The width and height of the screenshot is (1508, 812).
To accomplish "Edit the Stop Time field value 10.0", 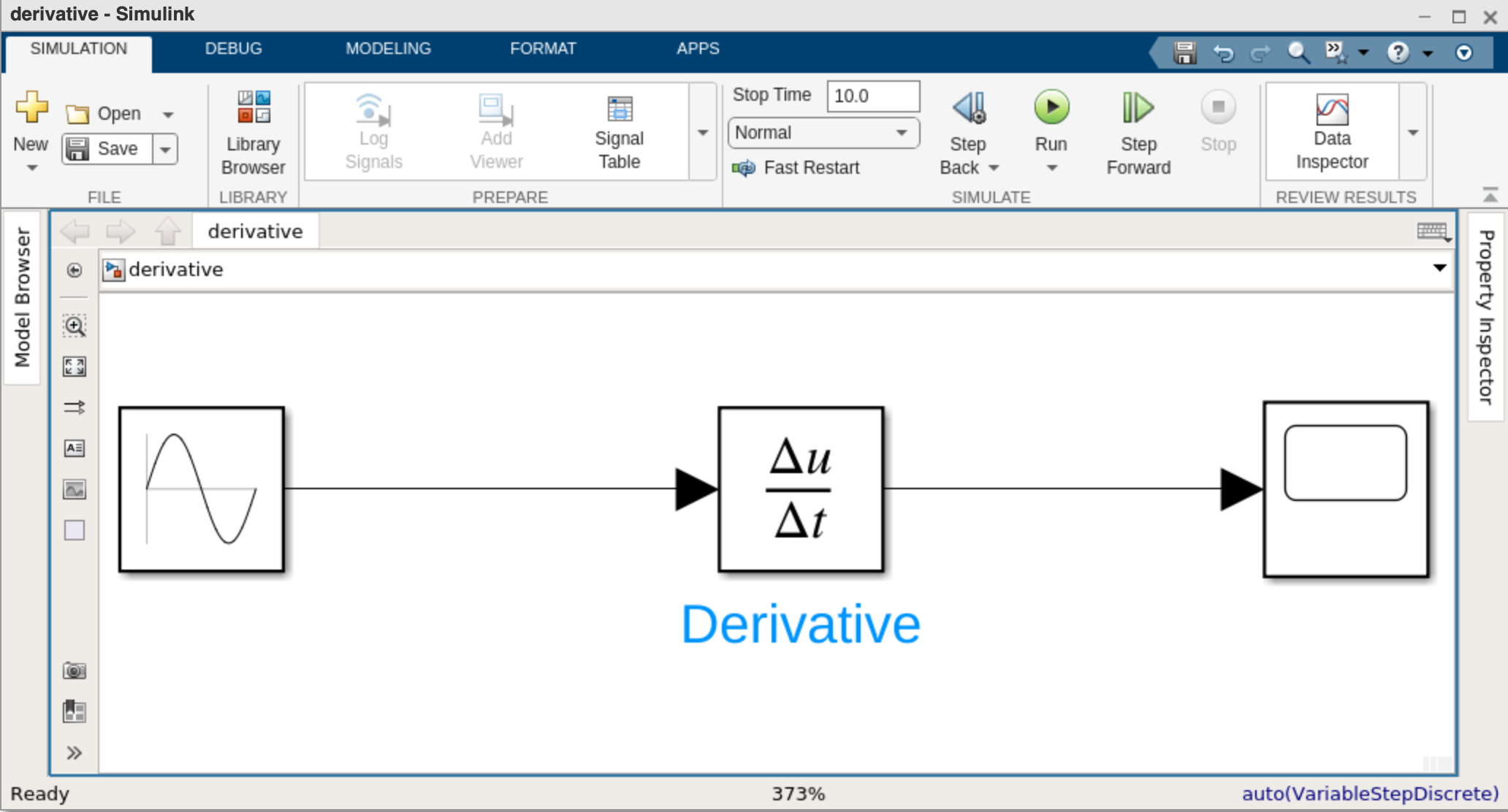I will (872, 95).
